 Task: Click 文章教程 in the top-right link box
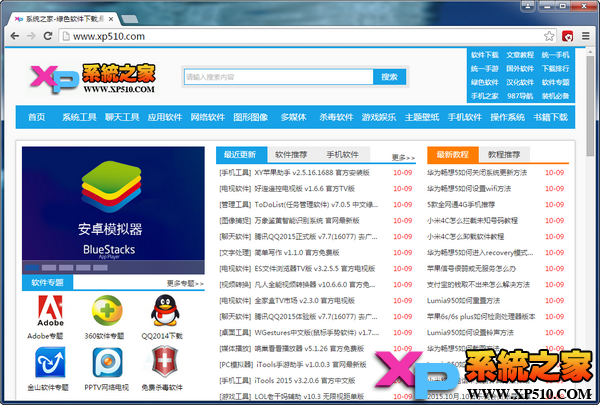click(x=520, y=55)
